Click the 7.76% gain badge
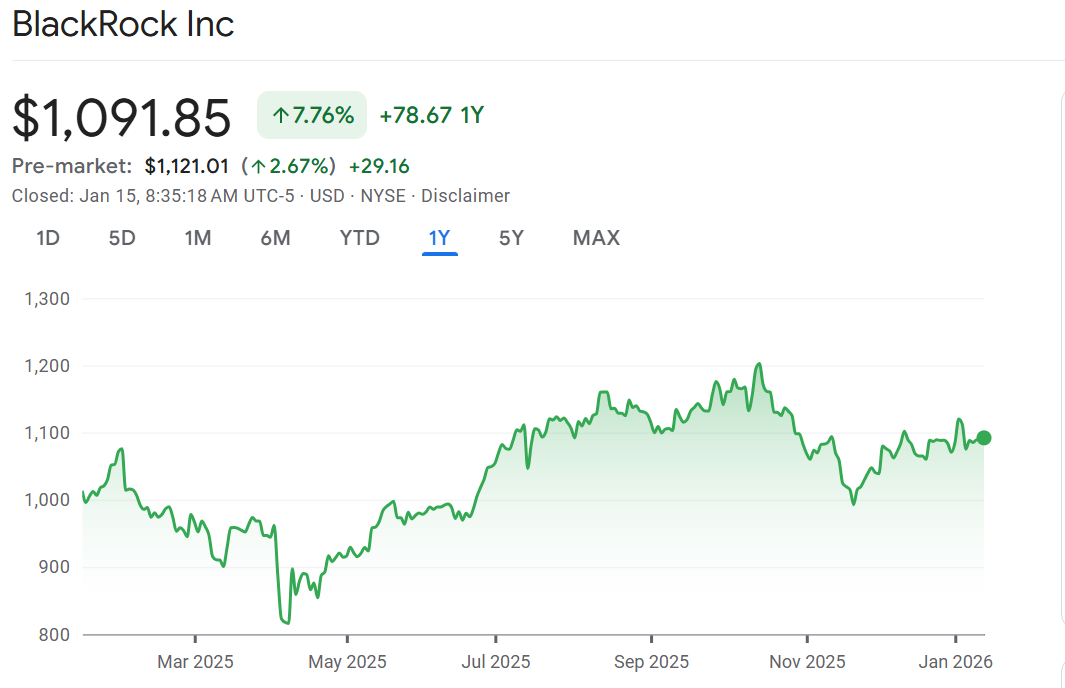Viewport: 1065px width, 688px height. [x=312, y=116]
